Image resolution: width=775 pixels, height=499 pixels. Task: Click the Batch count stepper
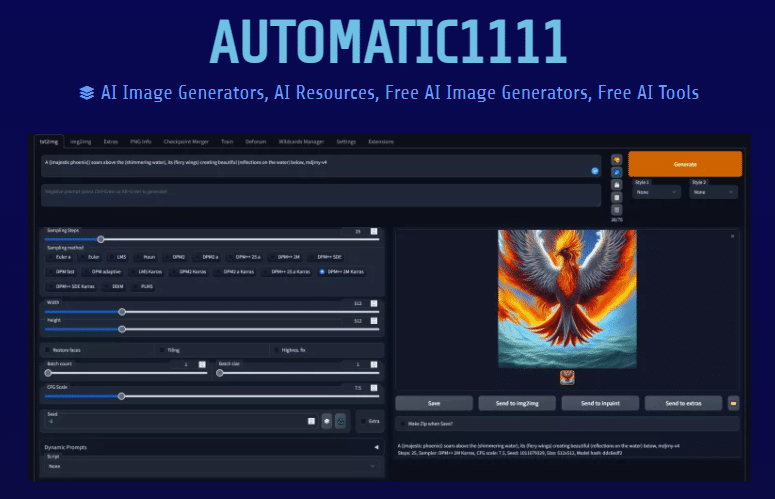click(202, 364)
